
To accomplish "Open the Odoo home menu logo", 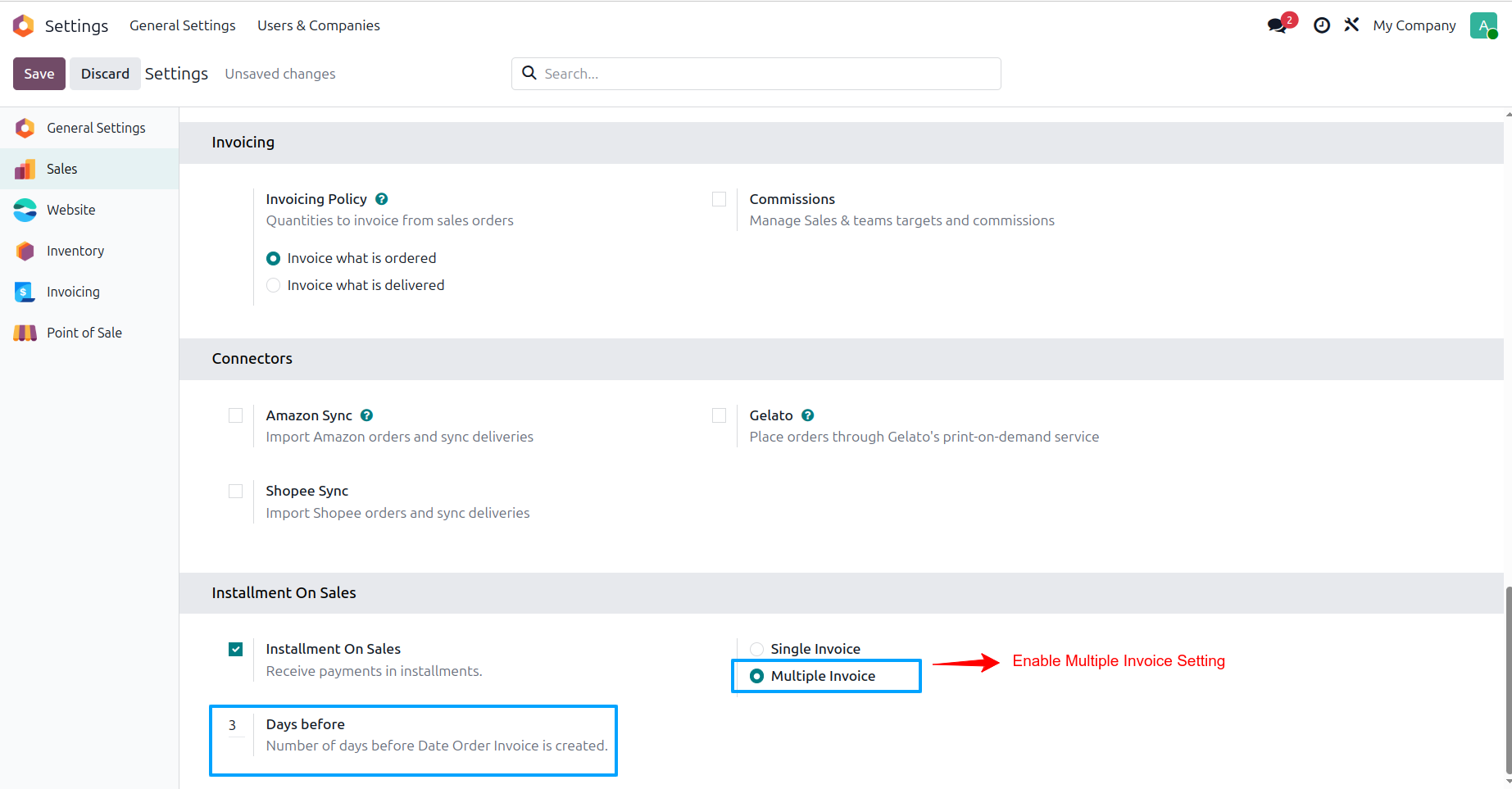I will click(24, 25).
